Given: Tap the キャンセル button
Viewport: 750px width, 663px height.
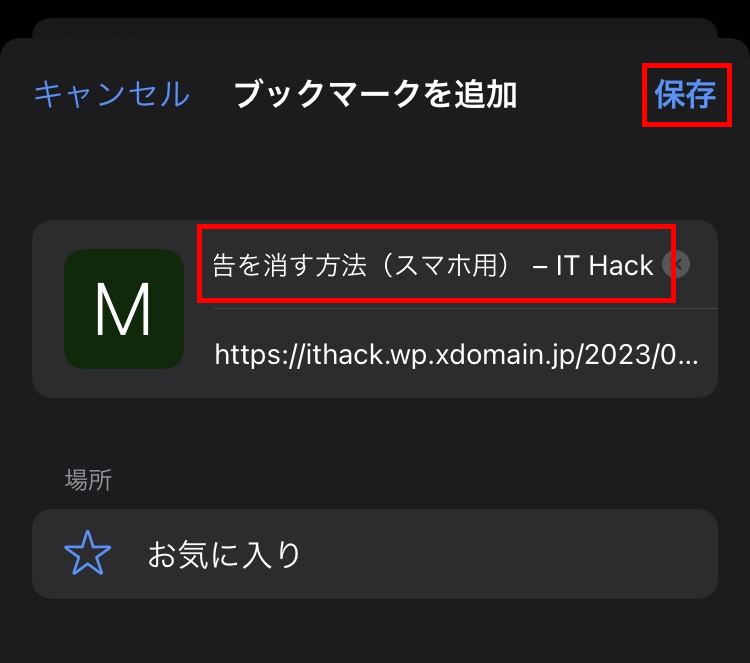Looking at the screenshot, I should click(112, 94).
